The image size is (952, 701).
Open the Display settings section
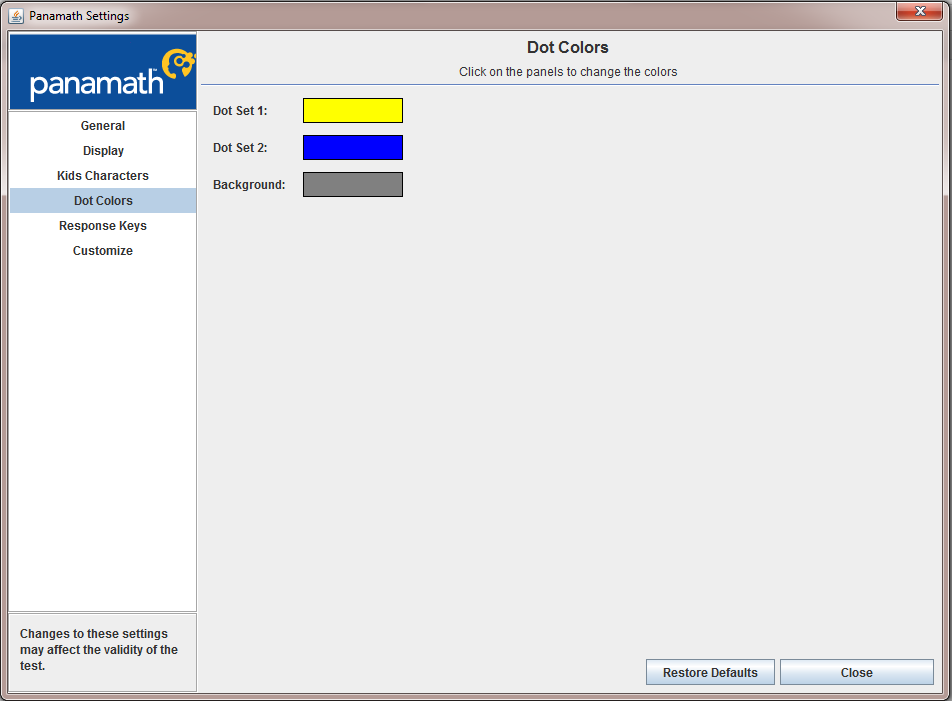(103, 151)
